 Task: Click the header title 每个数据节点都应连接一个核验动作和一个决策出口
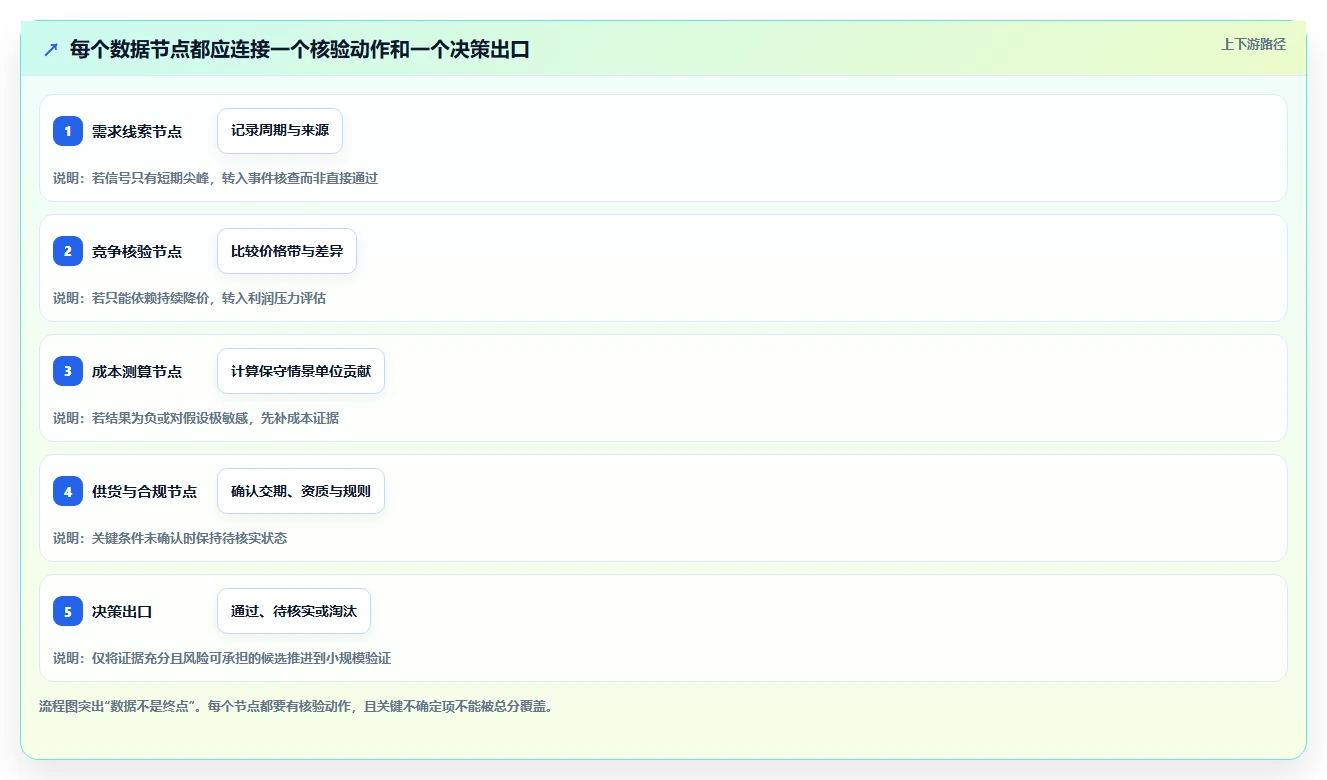[300, 50]
